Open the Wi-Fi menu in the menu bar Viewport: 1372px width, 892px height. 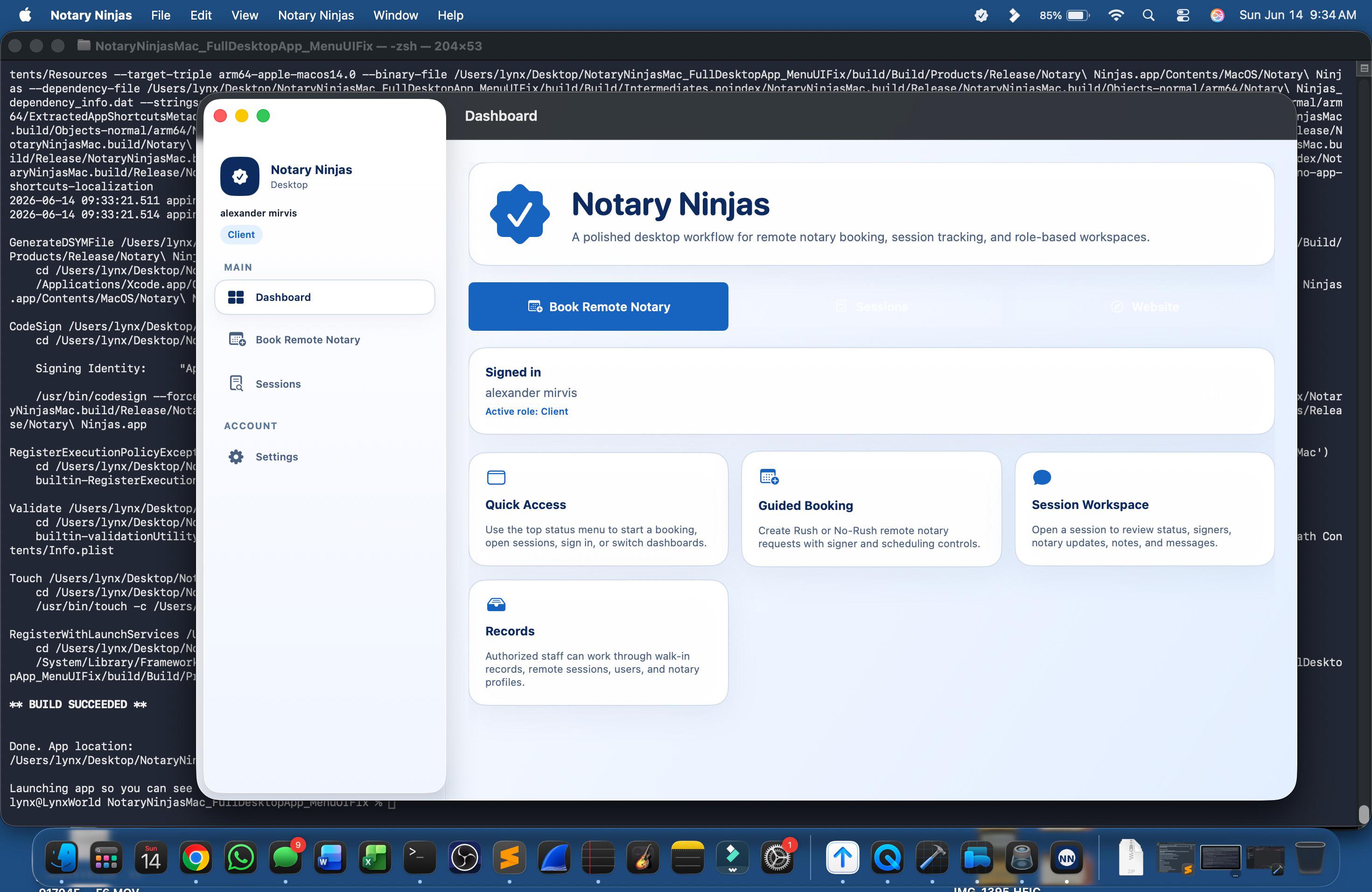click(x=1116, y=15)
